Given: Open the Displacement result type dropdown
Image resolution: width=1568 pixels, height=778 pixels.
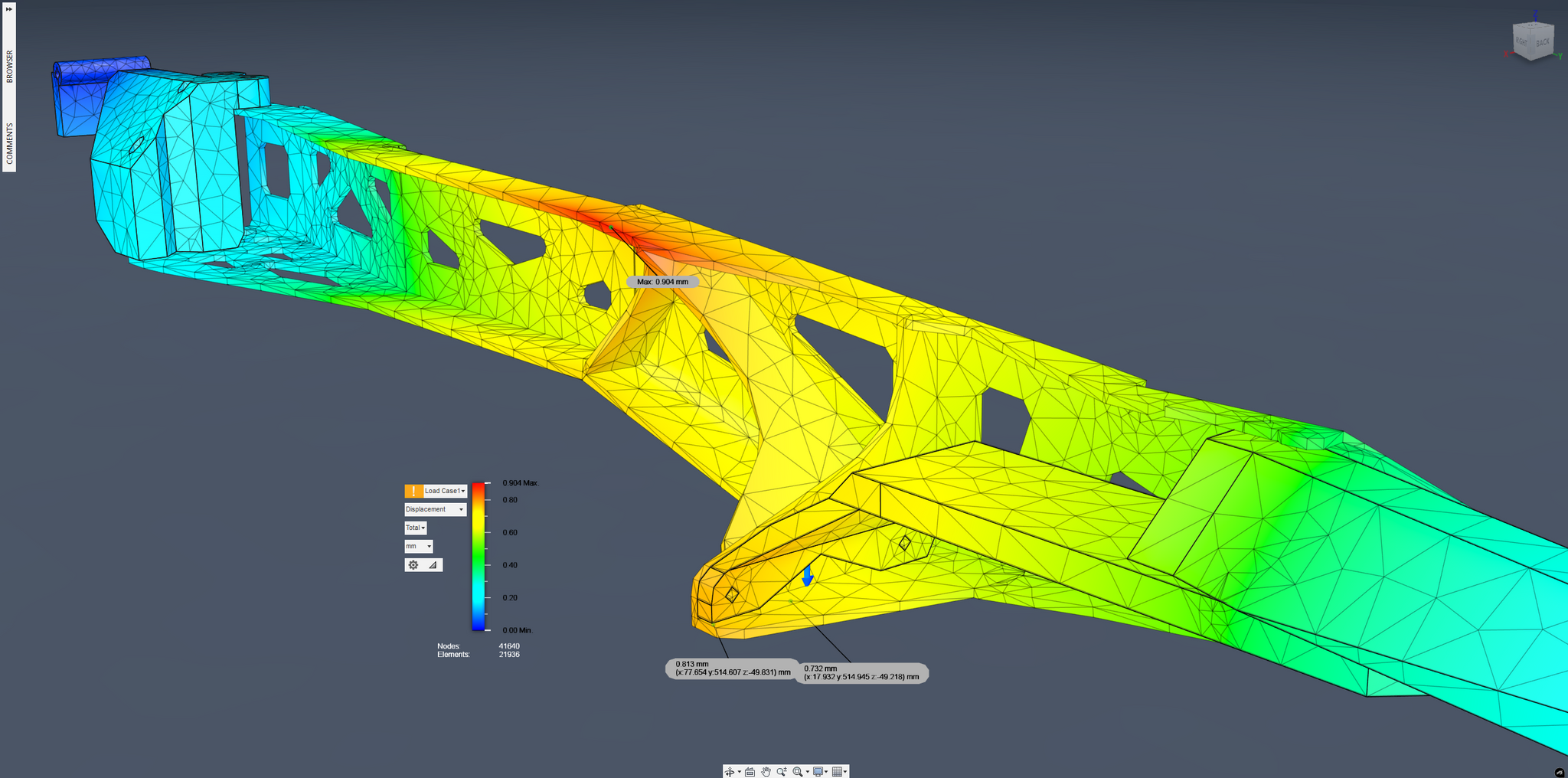Looking at the screenshot, I should (x=435, y=509).
